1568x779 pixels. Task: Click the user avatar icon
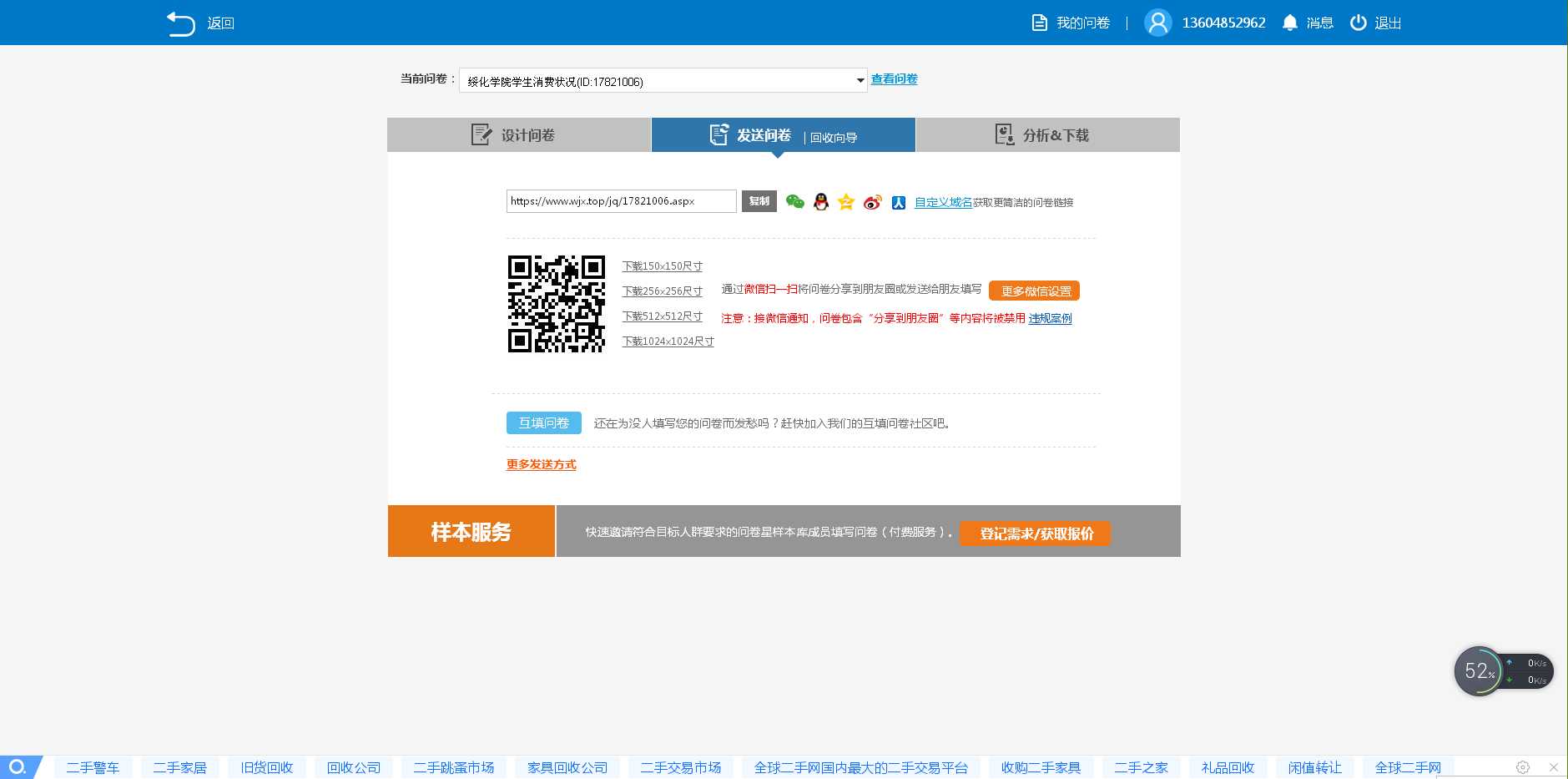click(x=1157, y=23)
